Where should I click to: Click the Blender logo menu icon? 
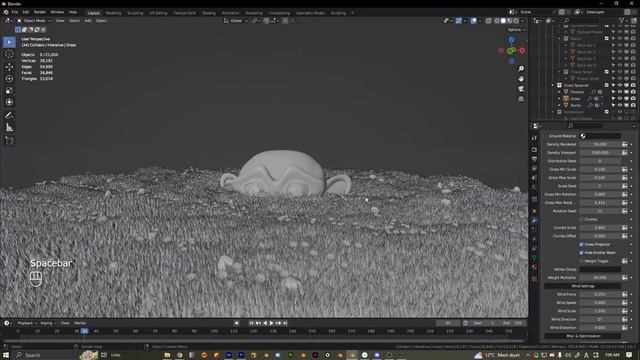(6, 12)
